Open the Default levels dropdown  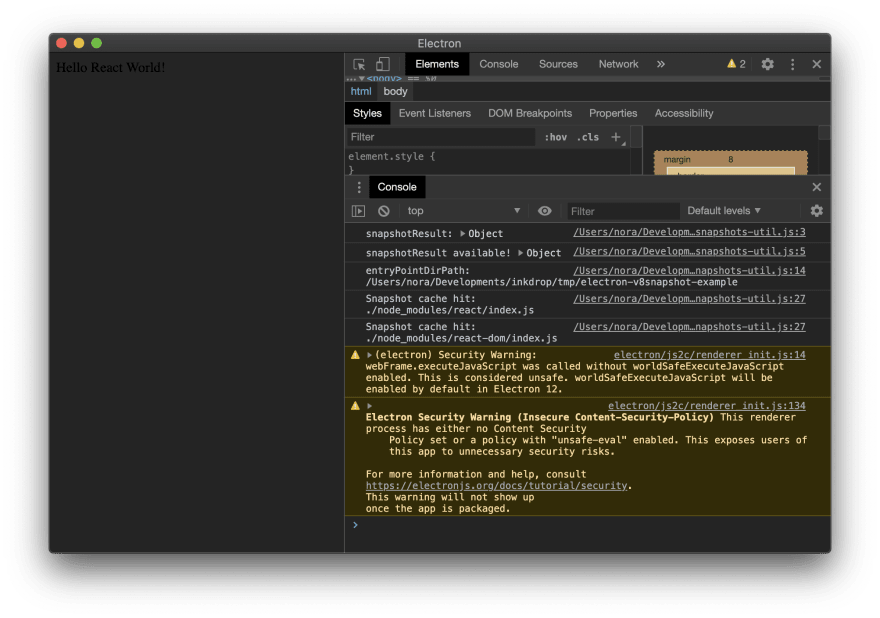click(x=724, y=211)
